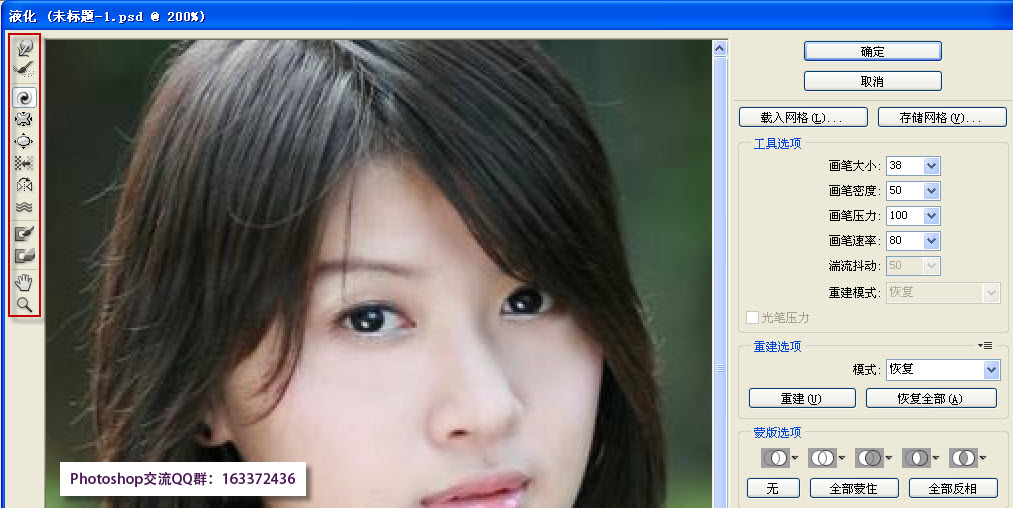Click the 确定 confirm button
The width and height of the screenshot is (1013, 508).
point(872,51)
